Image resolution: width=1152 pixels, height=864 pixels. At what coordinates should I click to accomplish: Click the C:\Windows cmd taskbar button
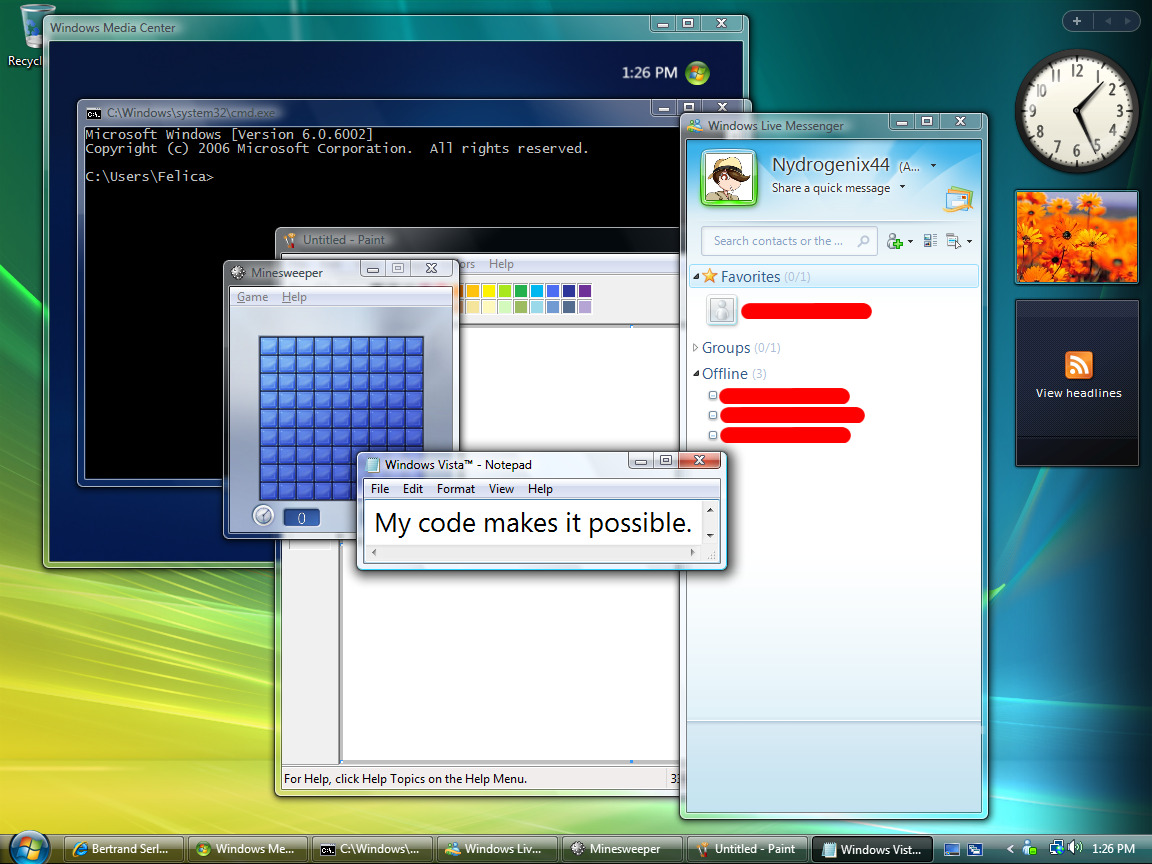coord(373,849)
